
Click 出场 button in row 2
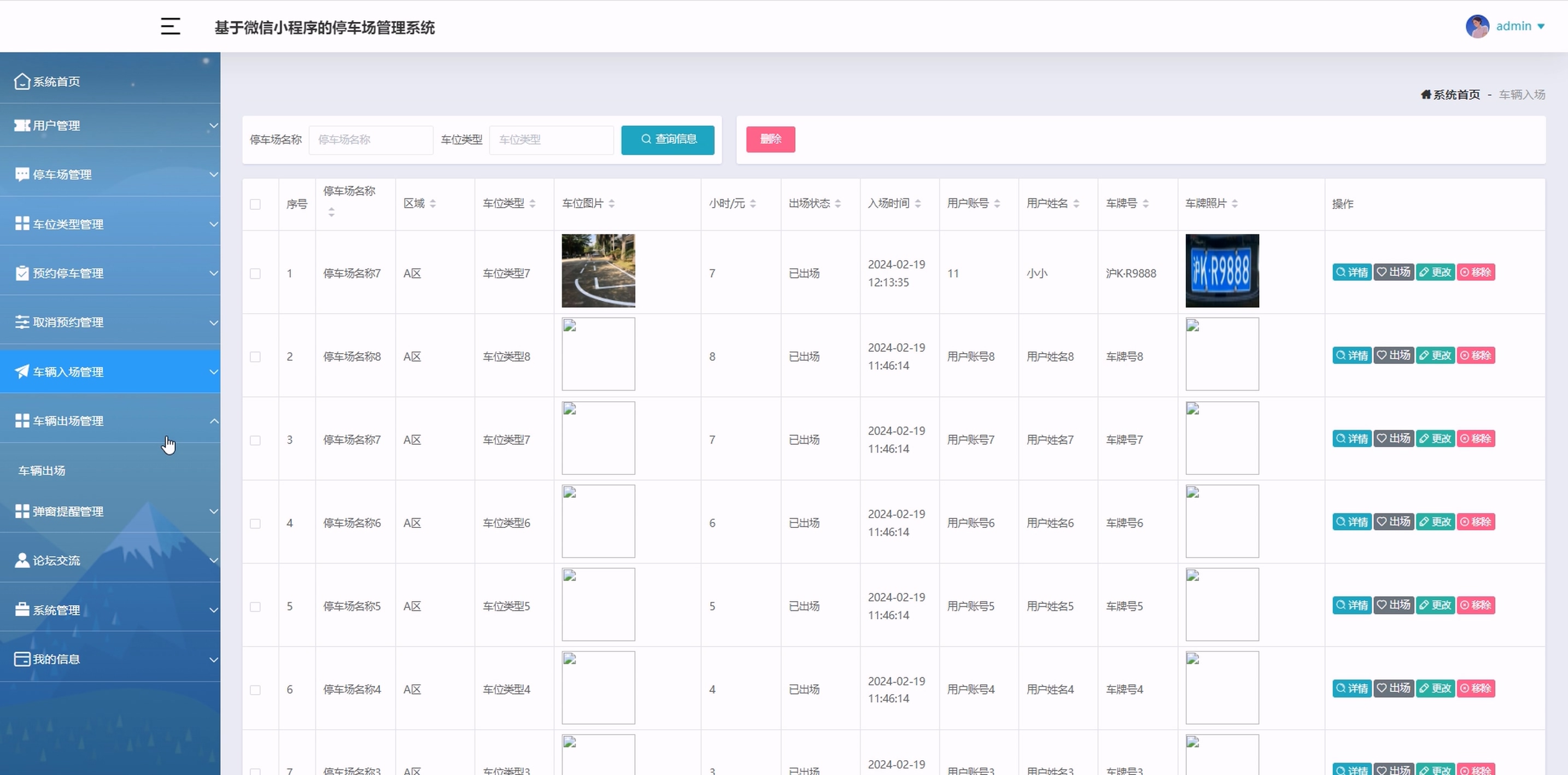(x=1393, y=355)
